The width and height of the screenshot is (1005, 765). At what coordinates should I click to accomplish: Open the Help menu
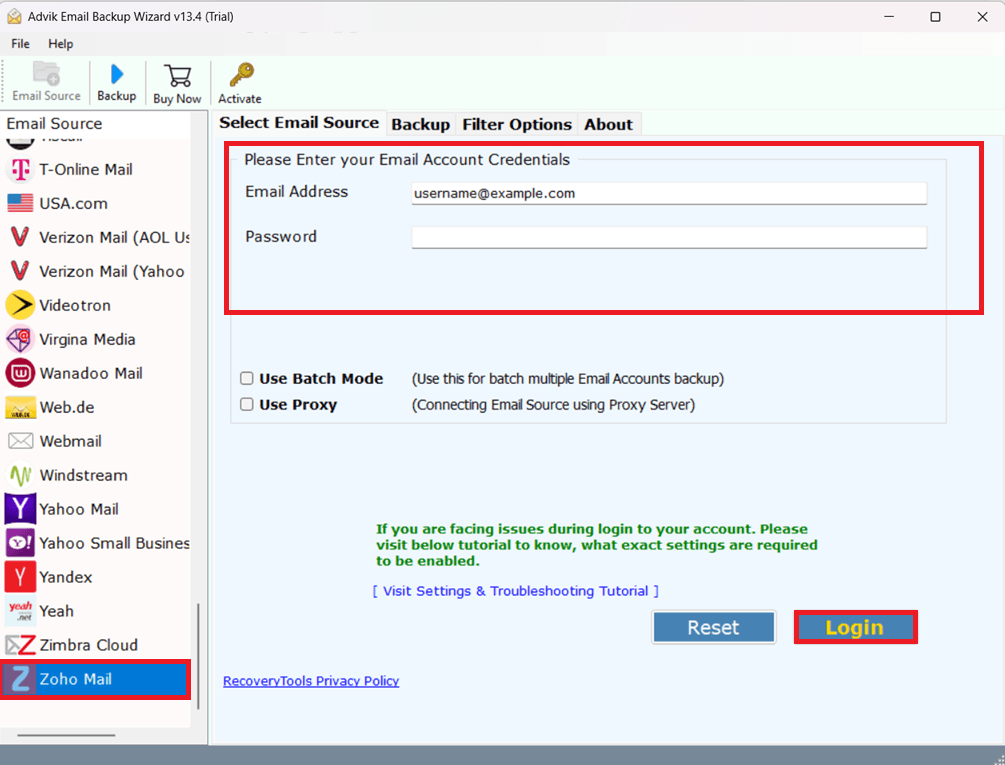click(x=61, y=44)
